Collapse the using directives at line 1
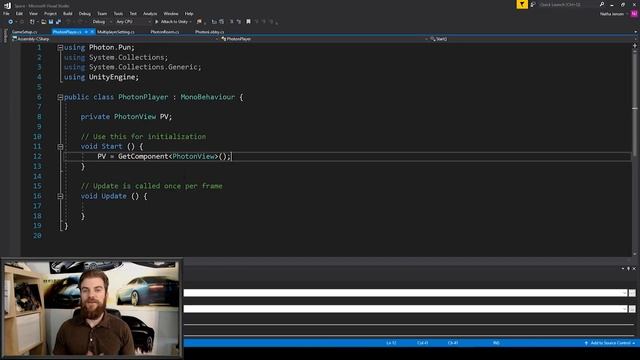The width and height of the screenshot is (640, 360). pos(60,47)
